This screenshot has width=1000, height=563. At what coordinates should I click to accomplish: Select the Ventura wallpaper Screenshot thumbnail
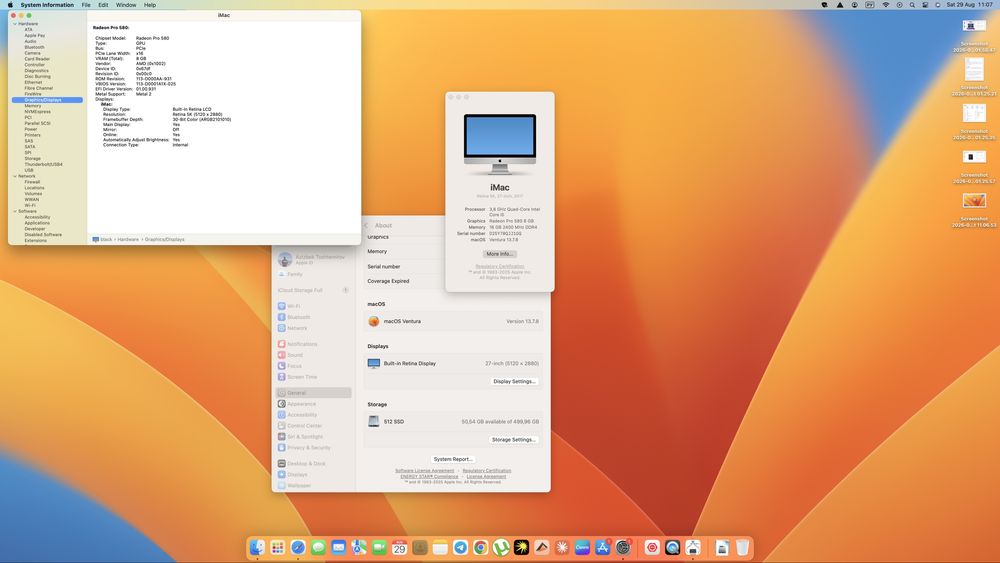974,201
